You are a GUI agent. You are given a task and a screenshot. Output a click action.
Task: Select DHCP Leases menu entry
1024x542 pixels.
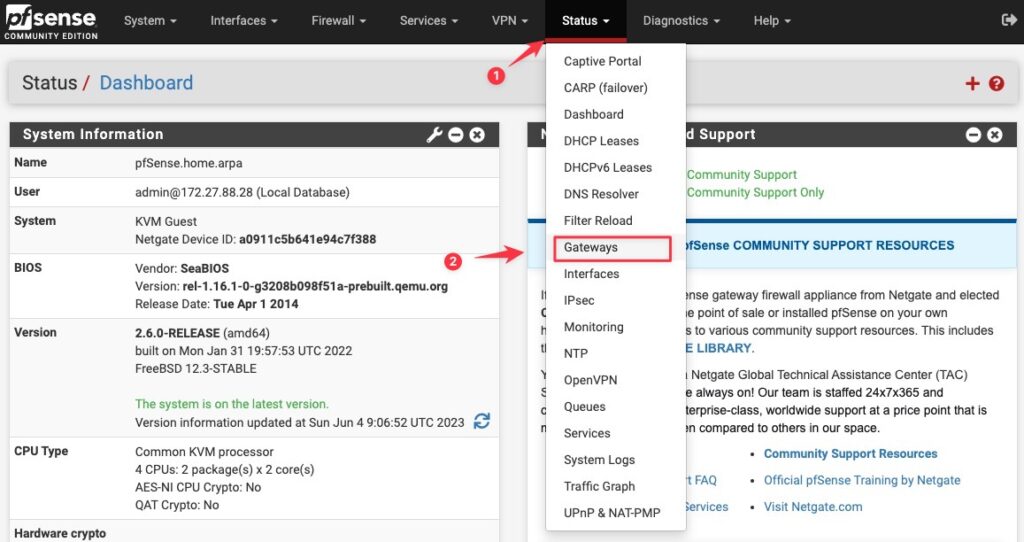click(x=616, y=141)
